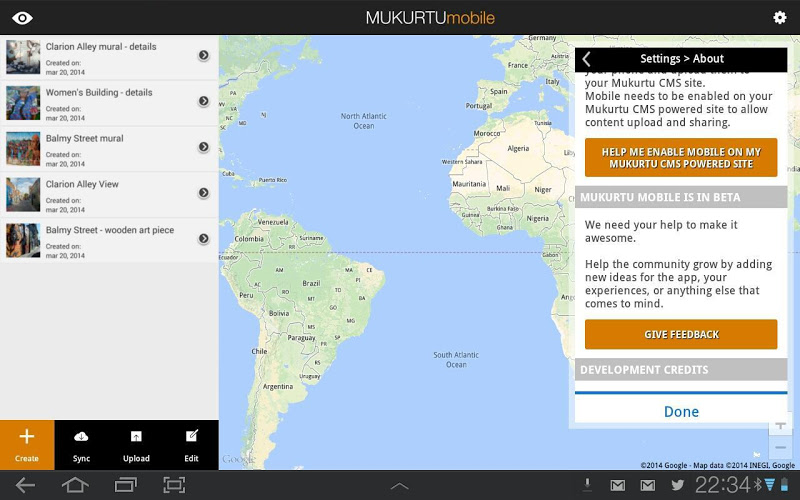Tap the 22:34 clock in status bar
800x500 pixels.
click(723, 485)
